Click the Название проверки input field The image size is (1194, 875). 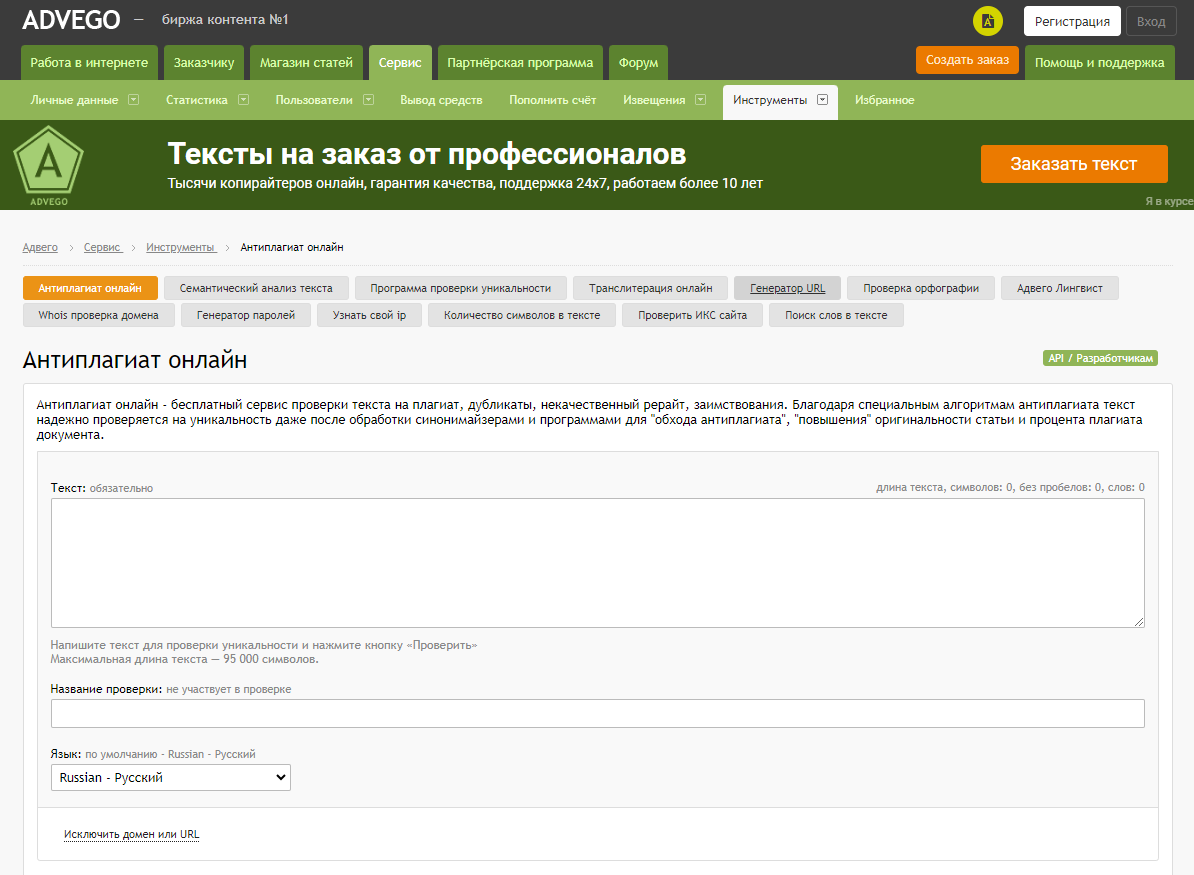coord(597,713)
